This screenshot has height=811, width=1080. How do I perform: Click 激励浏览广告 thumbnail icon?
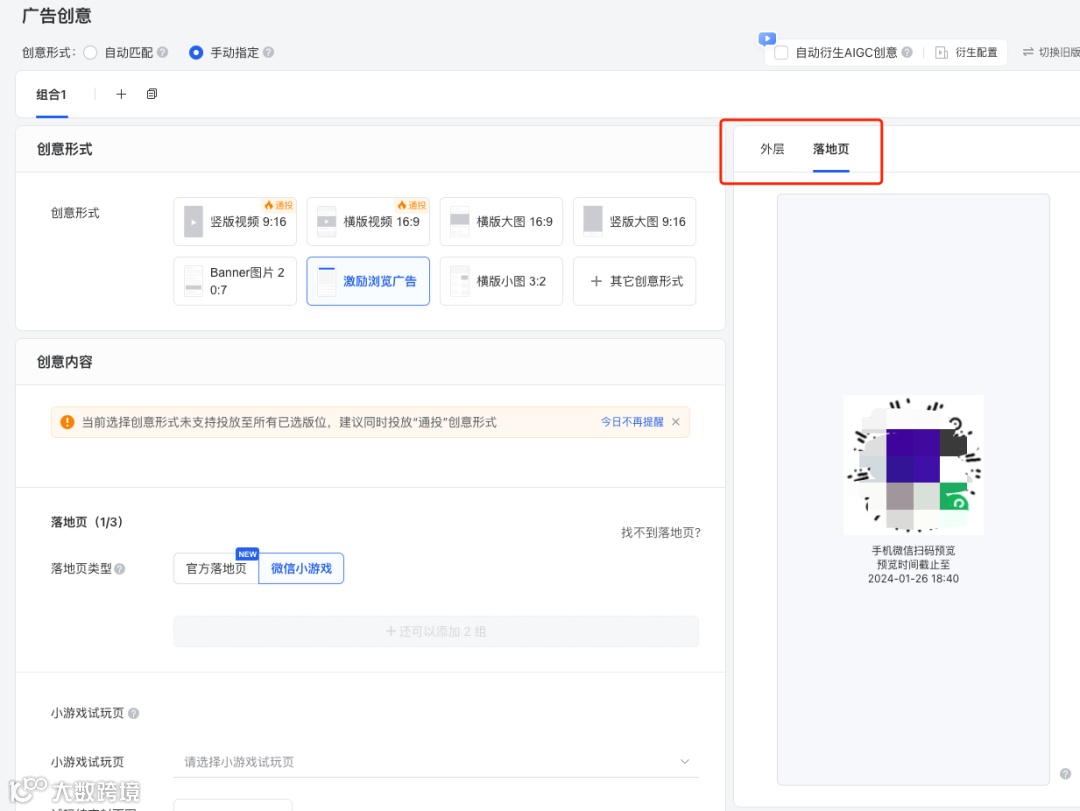(x=326, y=281)
